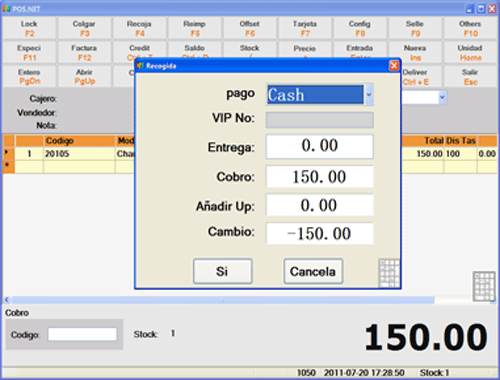Screen dimensions: 500x380
Task: Click the Dis column value 100
Action: click(461, 154)
